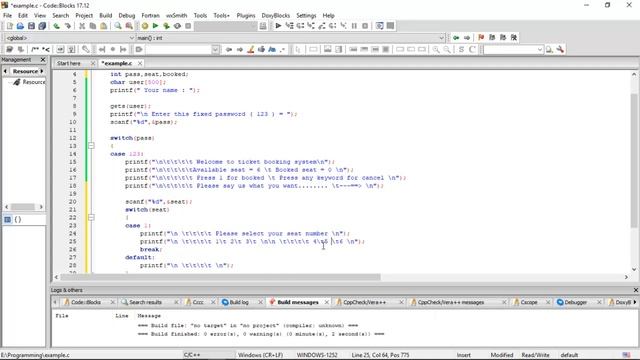This screenshot has height=360, width=640.
Task: Click the WINDOWS-1252 encoding status entry
Action: tap(317, 355)
